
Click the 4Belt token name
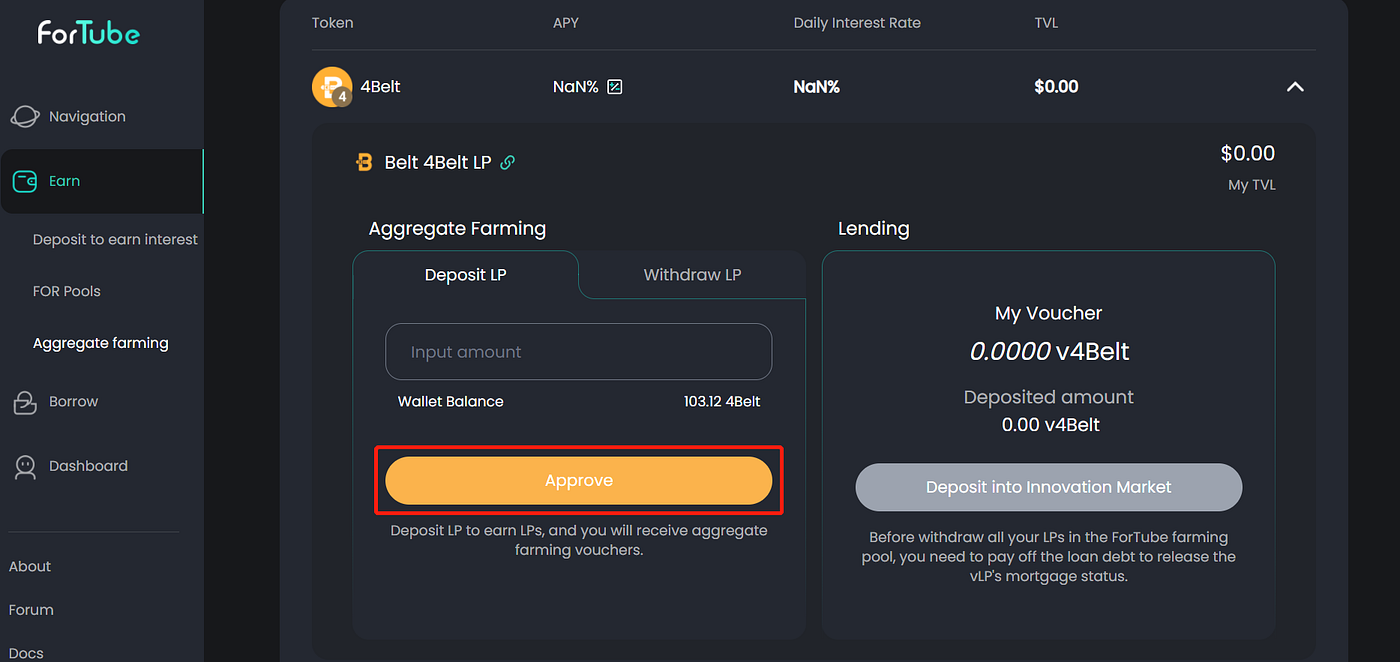point(381,87)
